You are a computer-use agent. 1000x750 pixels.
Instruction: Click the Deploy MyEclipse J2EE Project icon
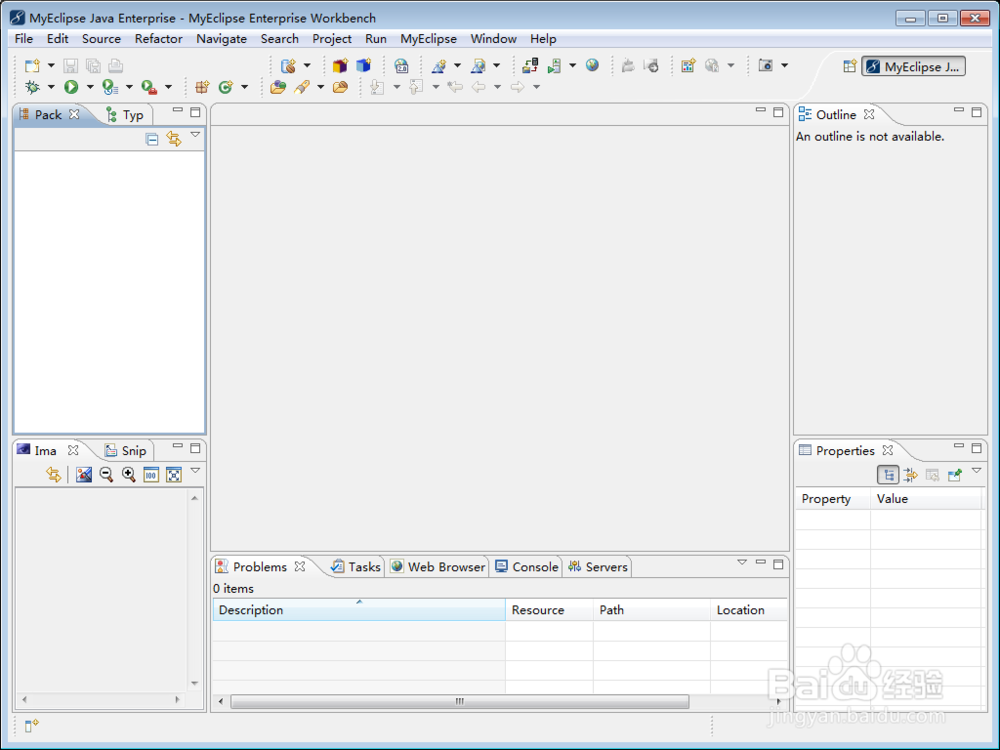[x=530, y=66]
